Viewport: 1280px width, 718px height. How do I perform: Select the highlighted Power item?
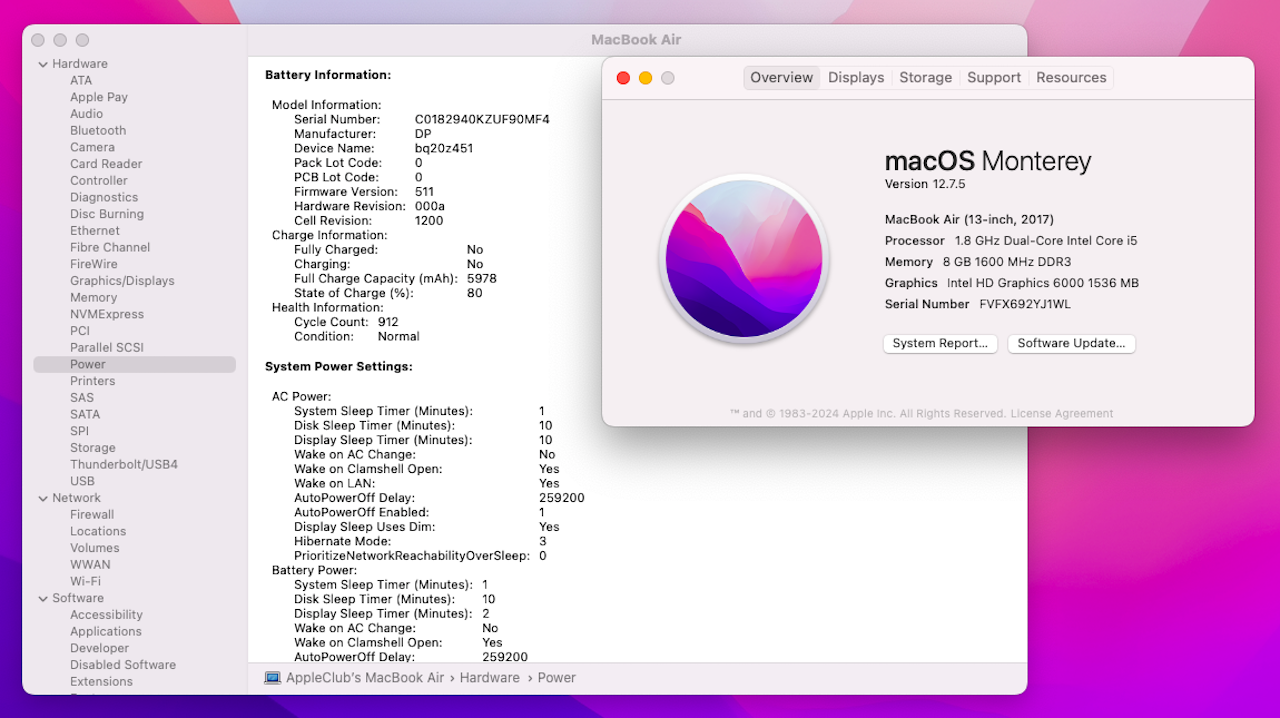coord(135,364)
